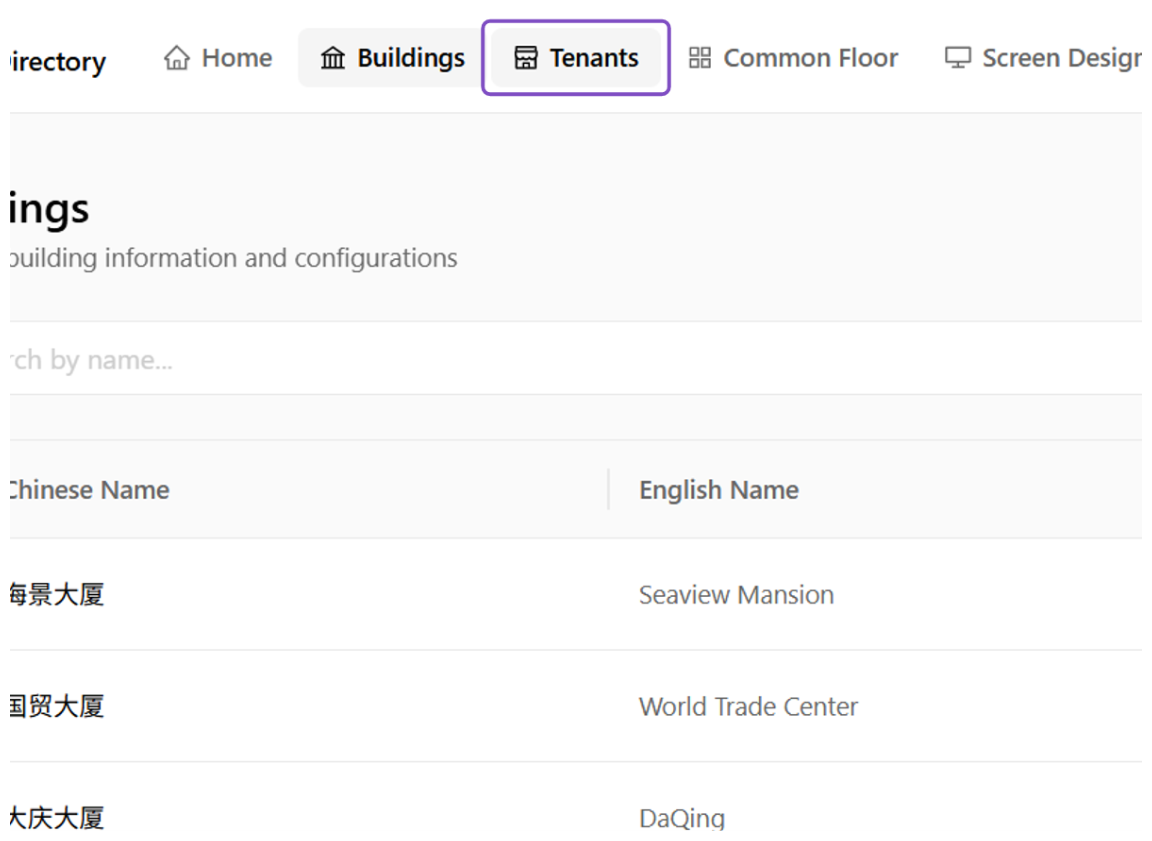Click the Tenants storefront icon
Viewport: 1152px width, 841px height.
tap(525, 57)
